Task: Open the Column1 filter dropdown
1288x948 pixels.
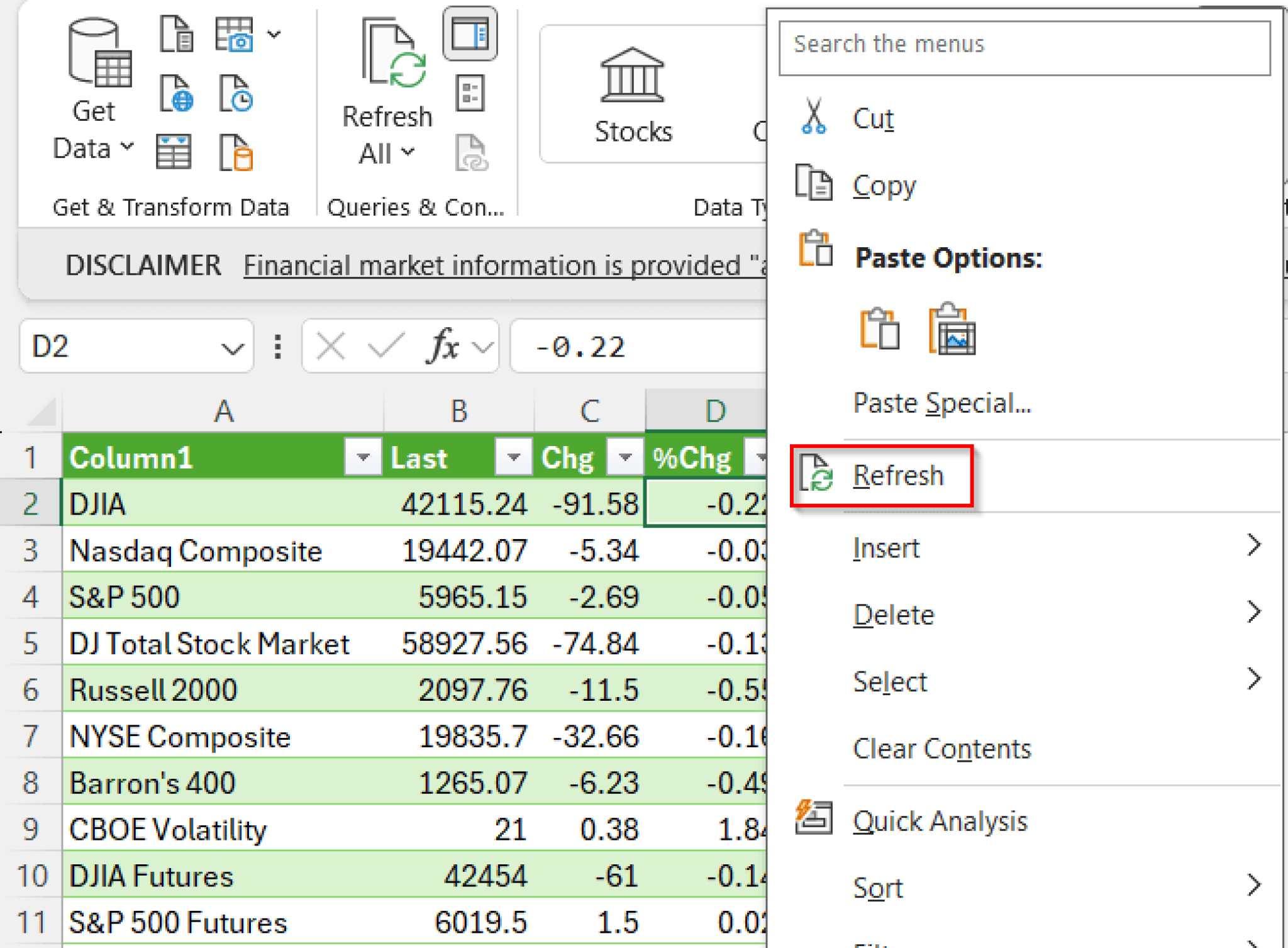Action: [x=363, y=457]
